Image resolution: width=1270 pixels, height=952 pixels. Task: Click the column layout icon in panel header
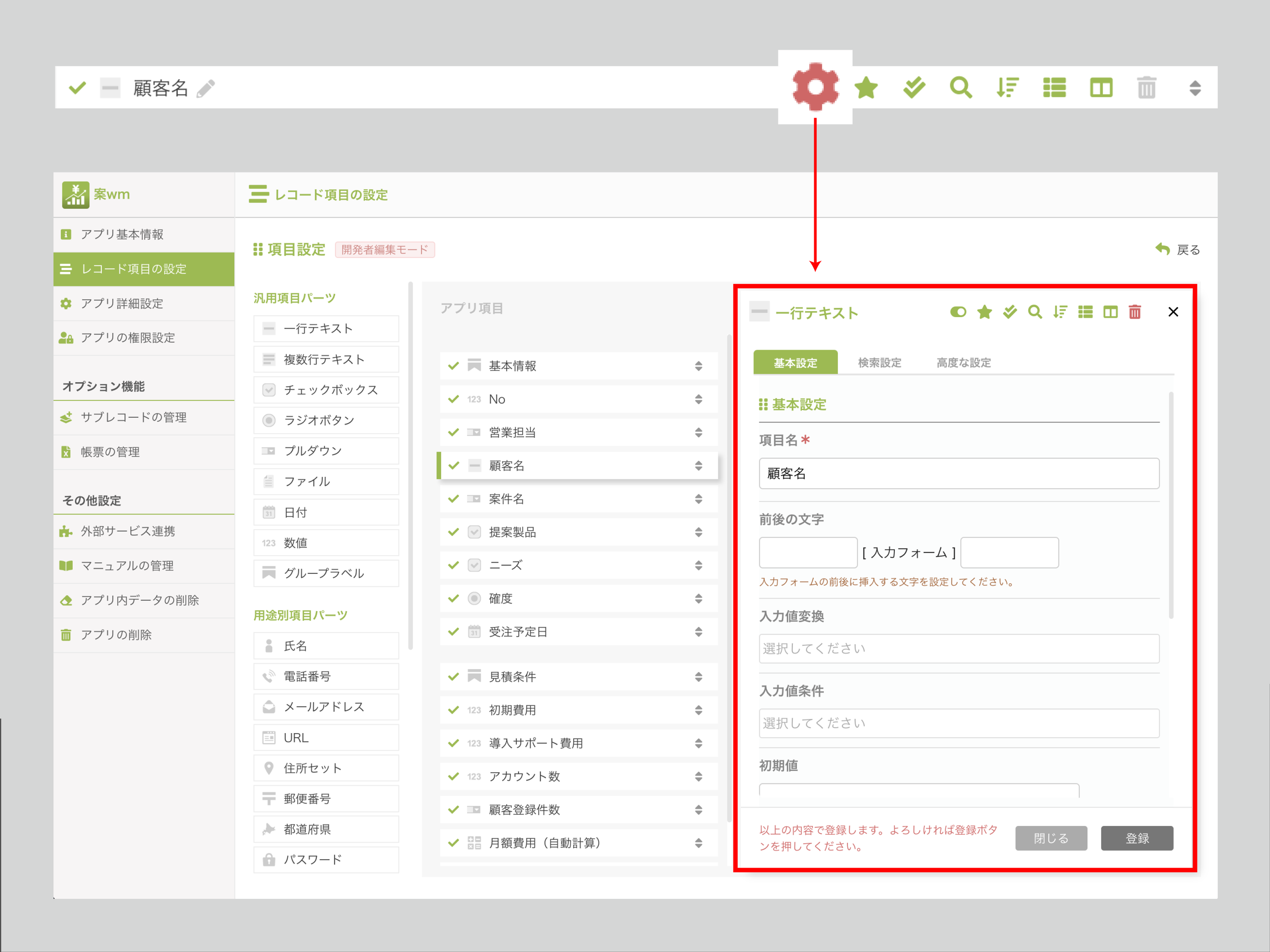1110,312
